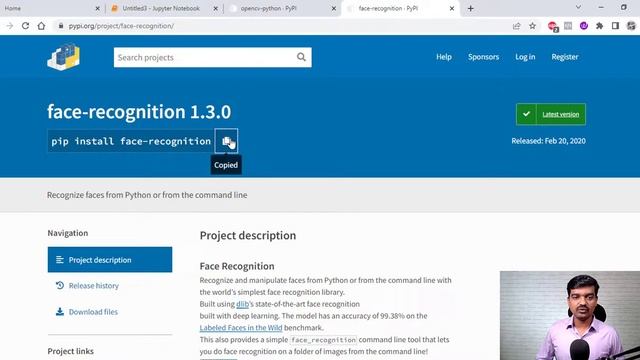The width and height of the screenshot is (640, 360).
Task: Close the face-recognition PyPI tab
Action: 452,8
